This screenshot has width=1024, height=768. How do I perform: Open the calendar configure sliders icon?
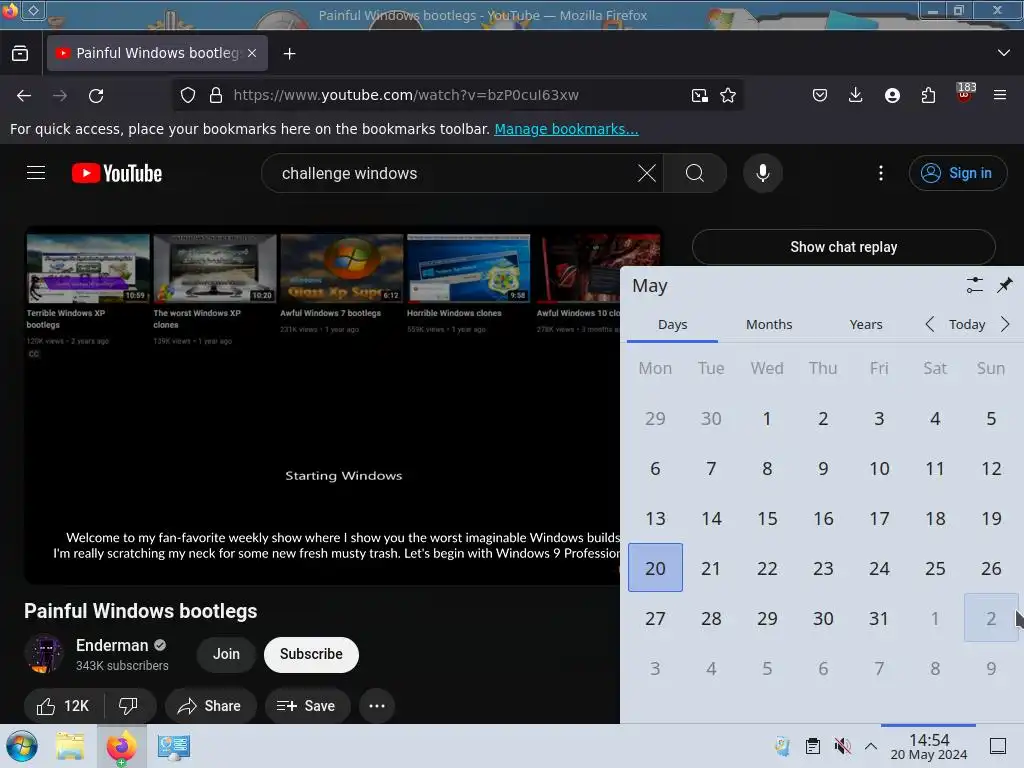pyautogui.click(x=974, y=285)
